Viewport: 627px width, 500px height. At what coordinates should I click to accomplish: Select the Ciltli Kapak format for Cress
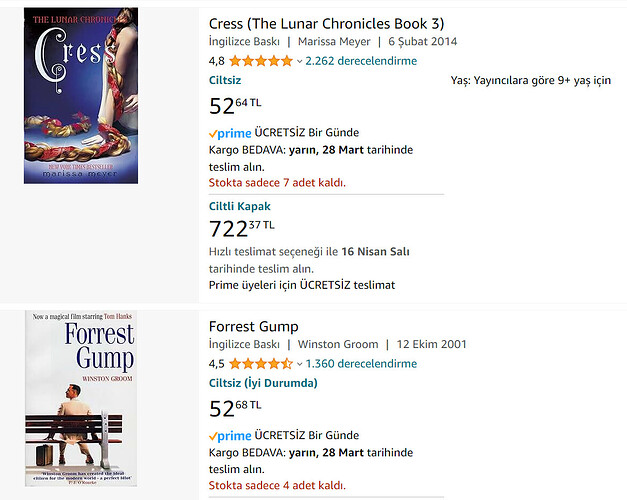tap(240, 206)
